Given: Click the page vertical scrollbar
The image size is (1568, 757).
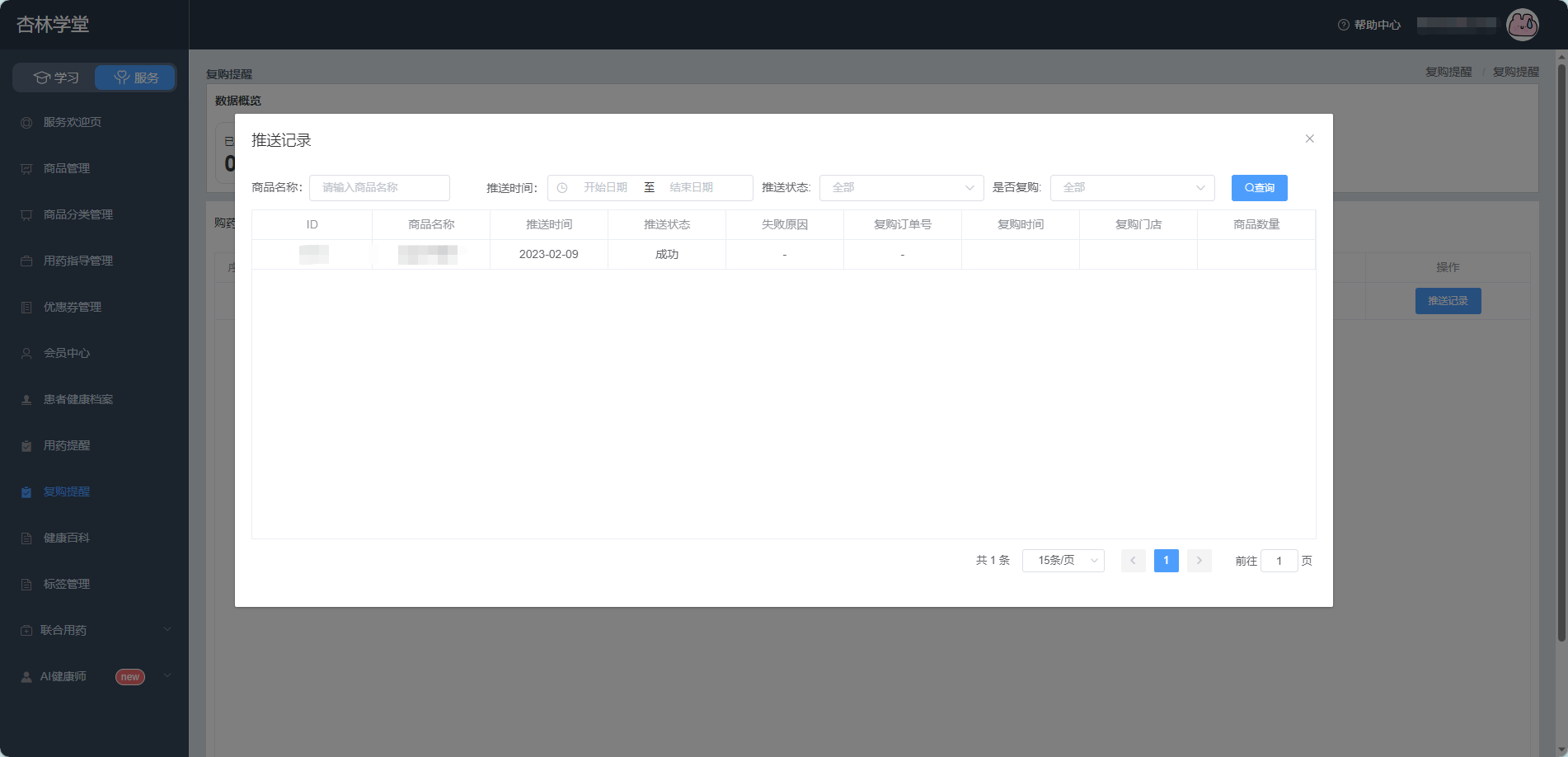Looking at the screenshot, I should (x=1561, y=351).
